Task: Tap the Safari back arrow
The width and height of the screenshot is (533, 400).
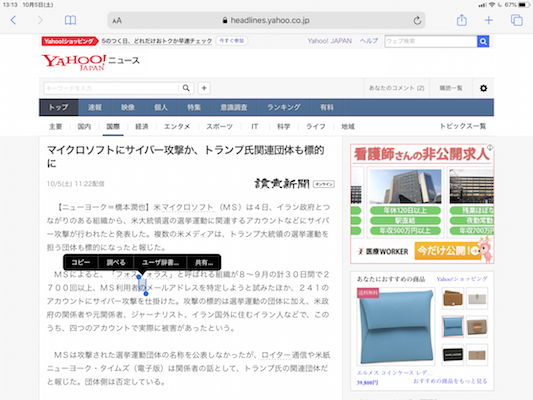Action: 13,20
